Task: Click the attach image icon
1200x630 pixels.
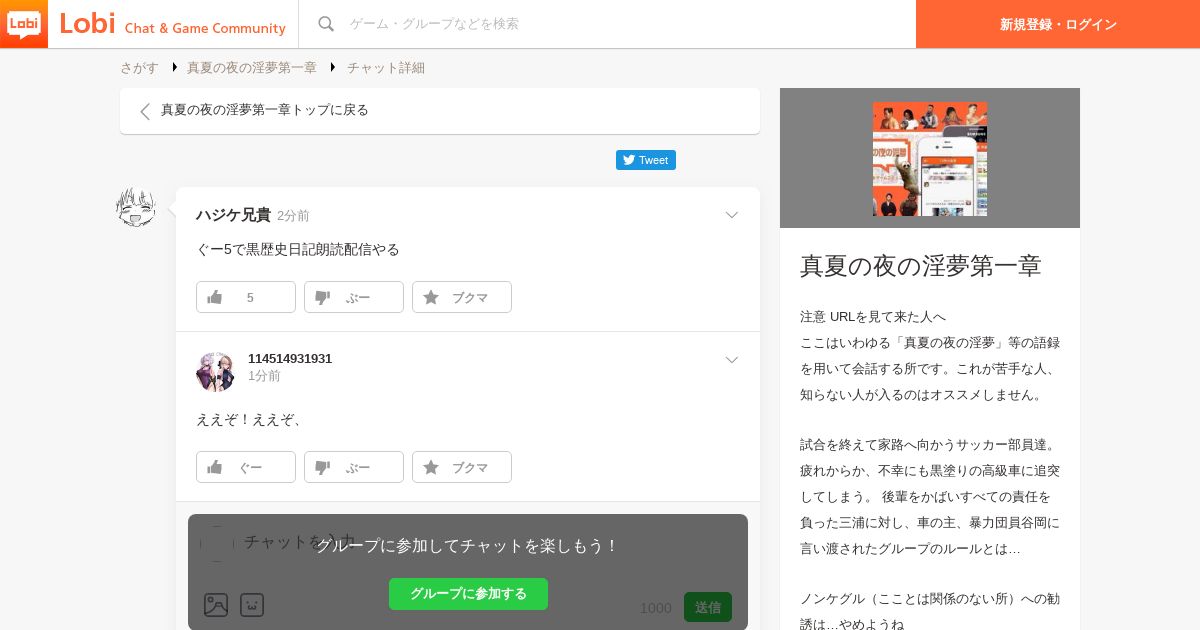Action: 216,605
